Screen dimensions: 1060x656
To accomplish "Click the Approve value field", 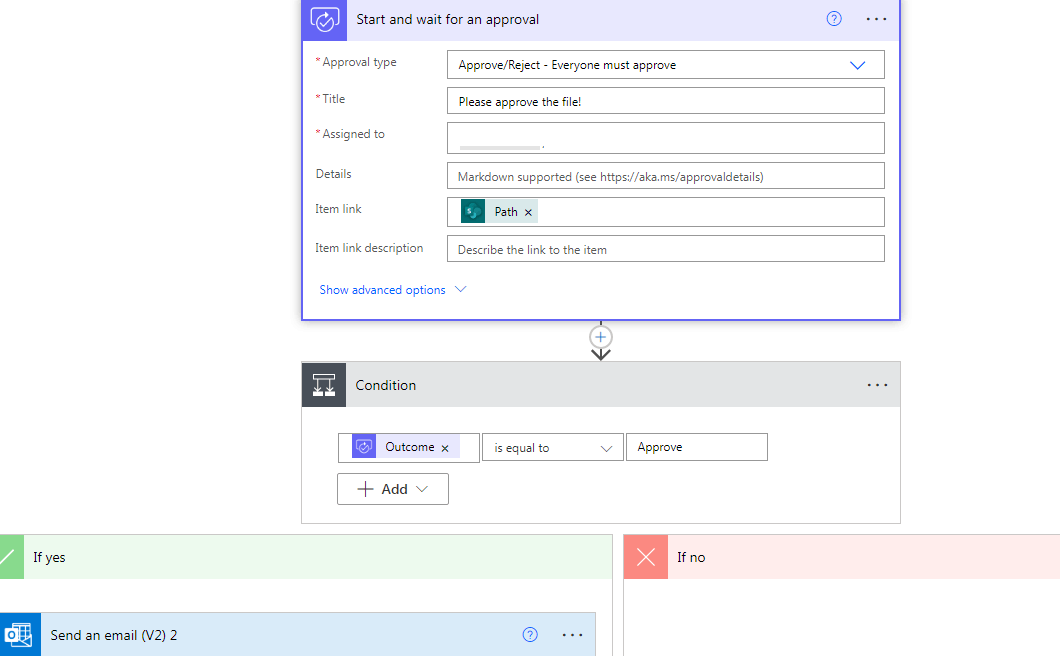I will pos(696,447).
